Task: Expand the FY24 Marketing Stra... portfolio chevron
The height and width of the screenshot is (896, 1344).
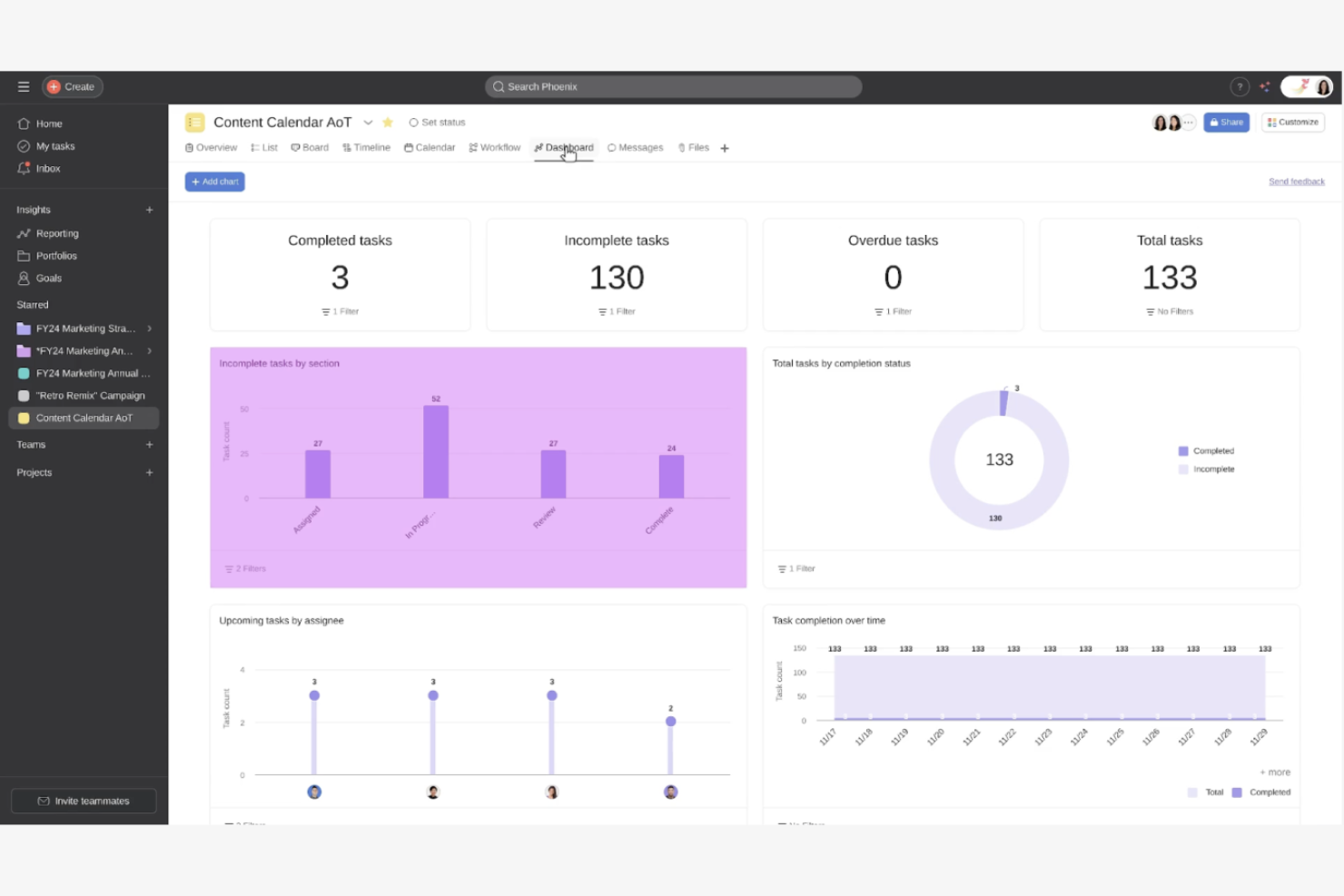Action: (150, 329)
